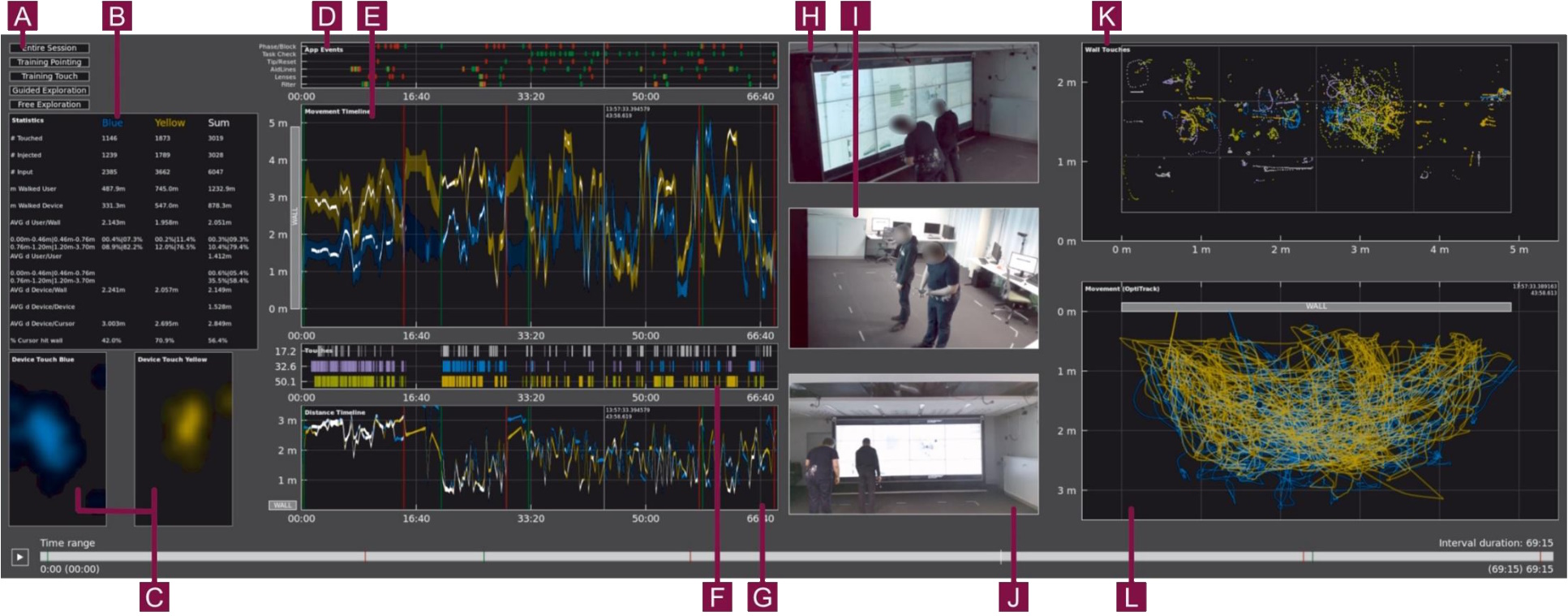Viewport: 1568px width, 616px height.
Task: Click inside the Distance Timeline chart
Action: pyautogui.click(x=539, y=459)
